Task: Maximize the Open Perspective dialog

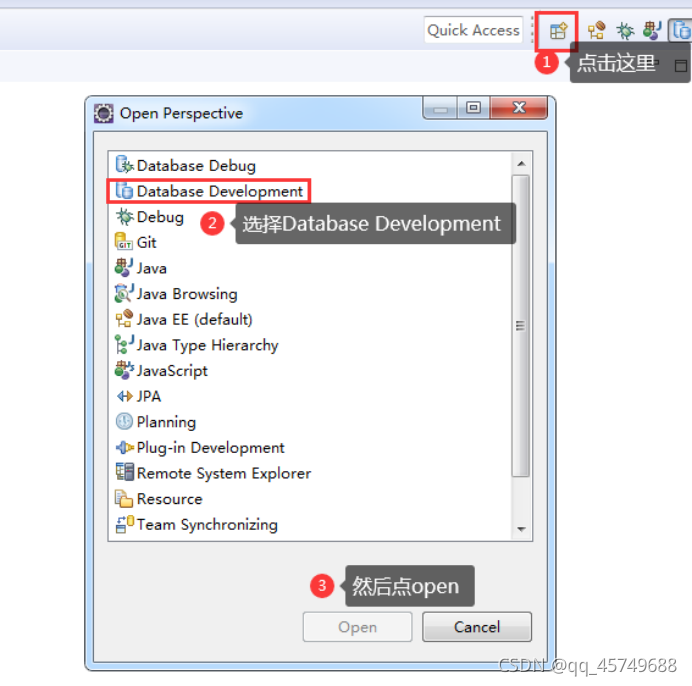Action: tap(473, 107)
